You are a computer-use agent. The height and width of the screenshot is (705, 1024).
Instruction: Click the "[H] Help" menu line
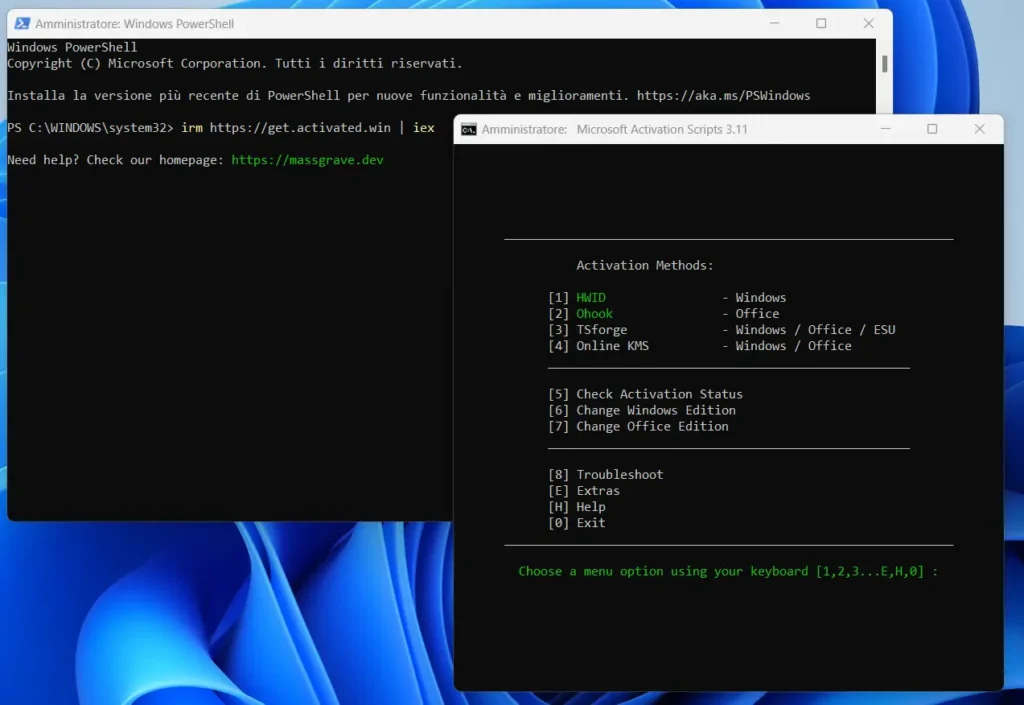coord(577,507)
